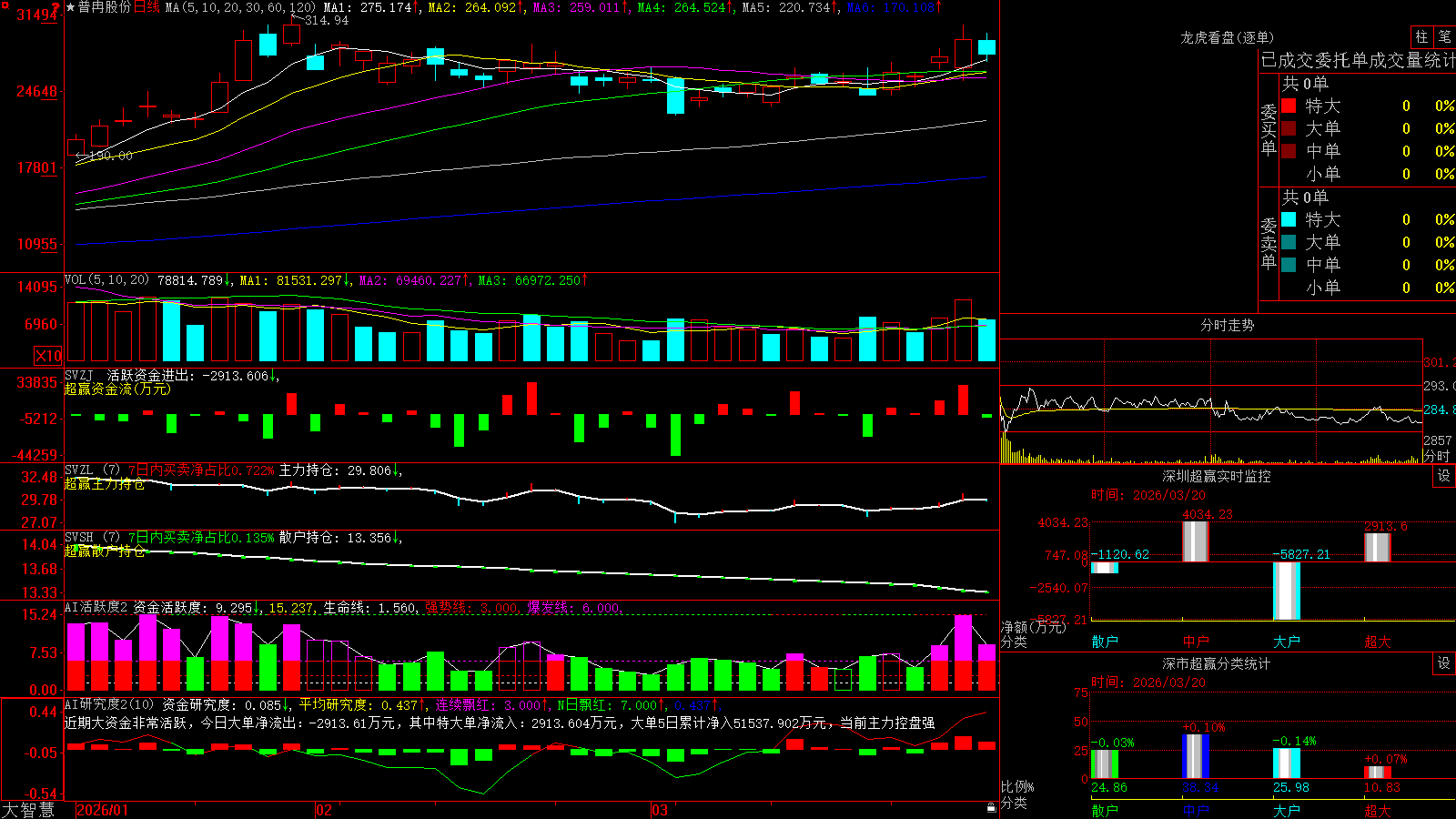This screenshot has width=1456, height=819.
Task: Click the 超赢资金流(万元) yellow label
Action: point(117,389)
